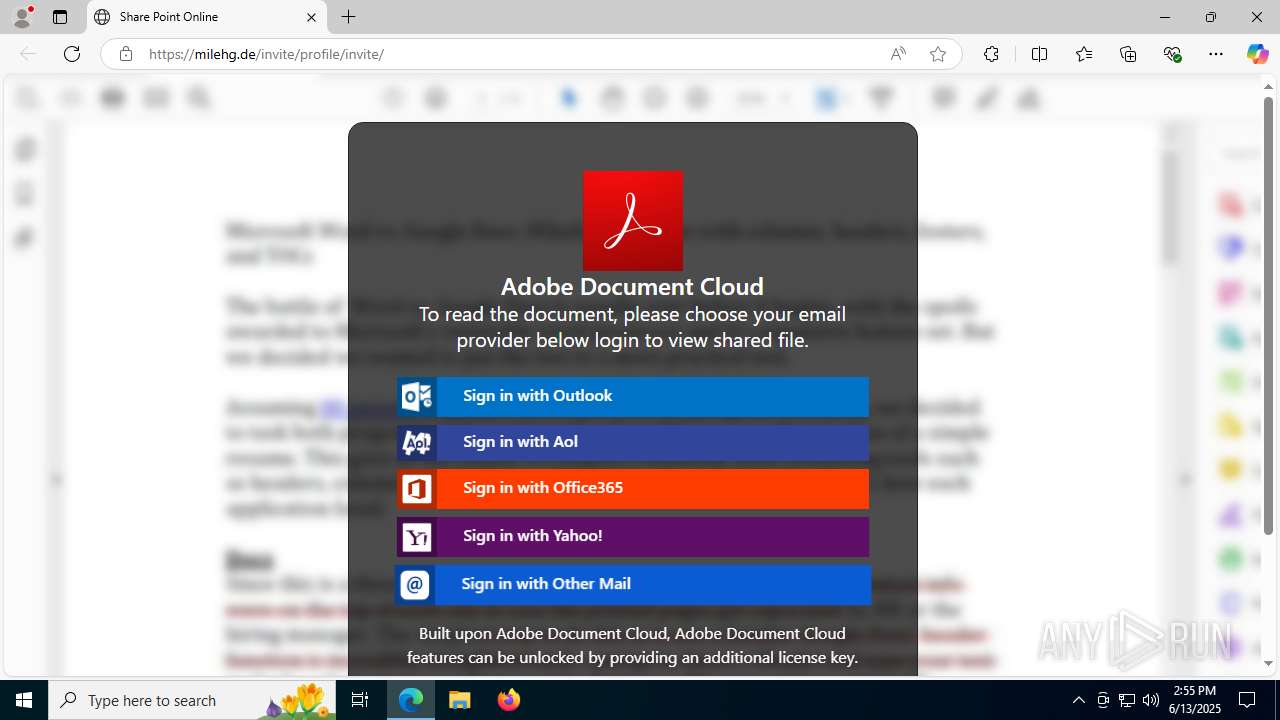Open Read aloud in address bar
The height and width of the screenshot is (720, 1280).
(x=898, y=54)
